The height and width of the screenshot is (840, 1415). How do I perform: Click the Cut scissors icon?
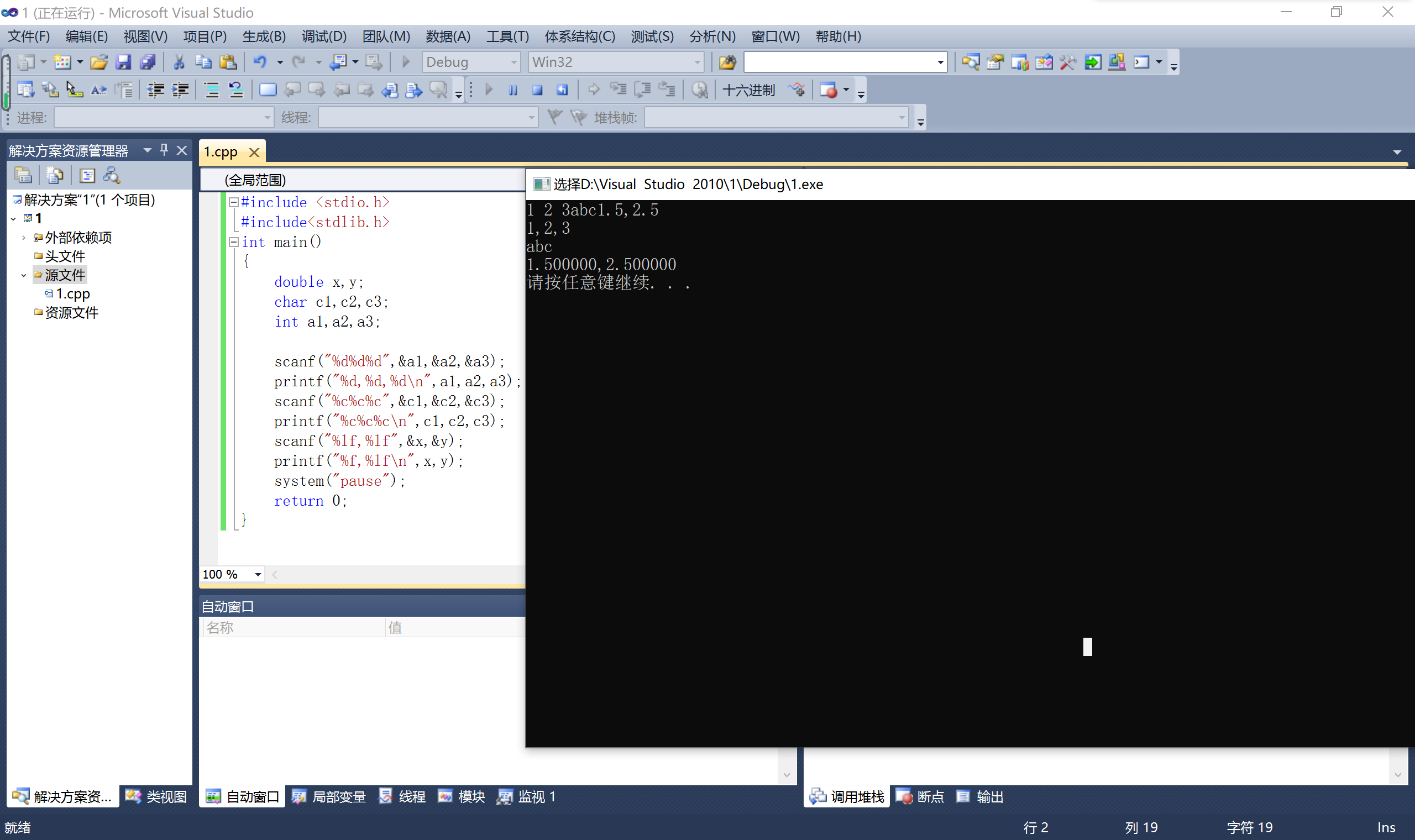click(179, 62)
